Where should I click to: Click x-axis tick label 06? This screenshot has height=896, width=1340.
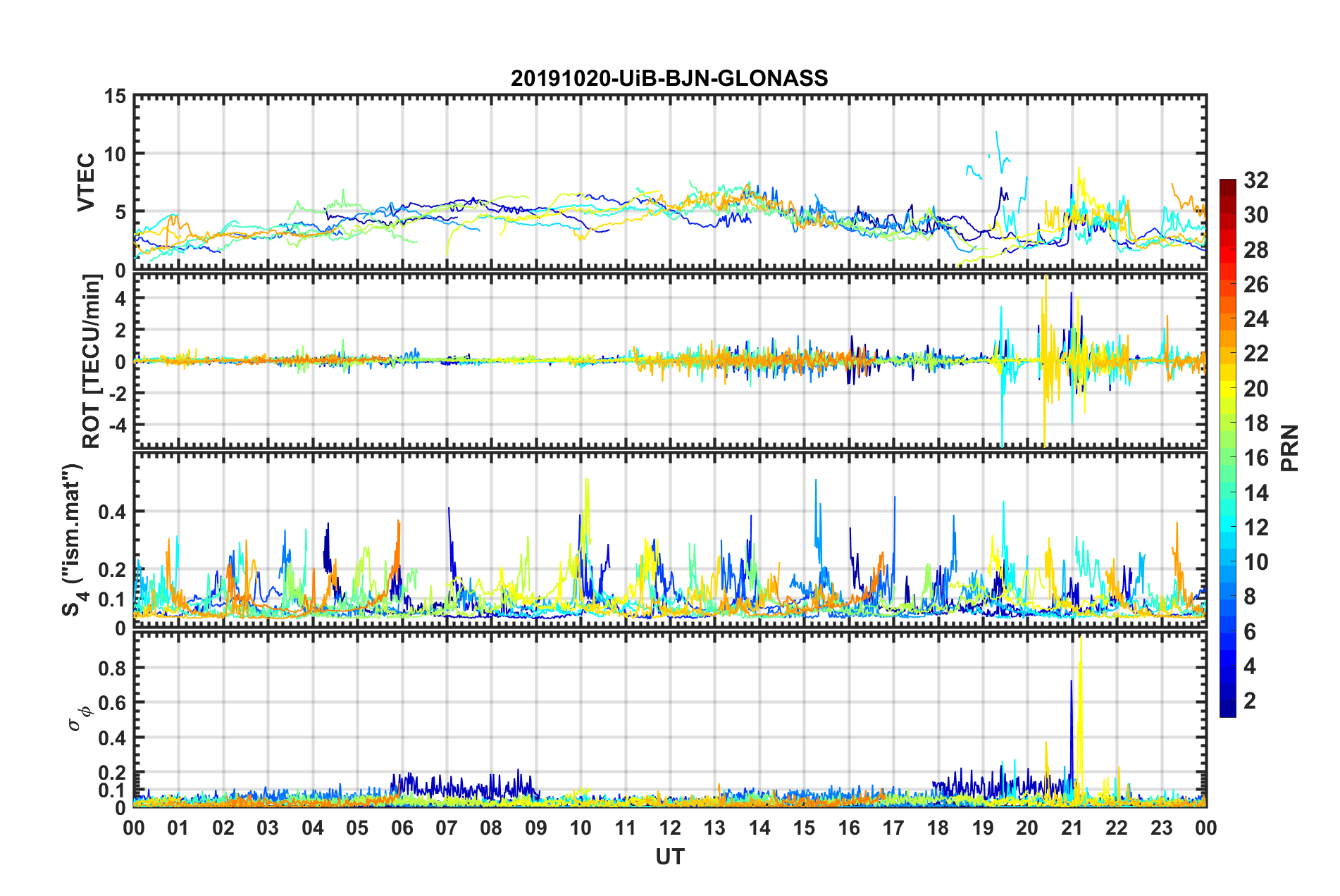(402, 828)
